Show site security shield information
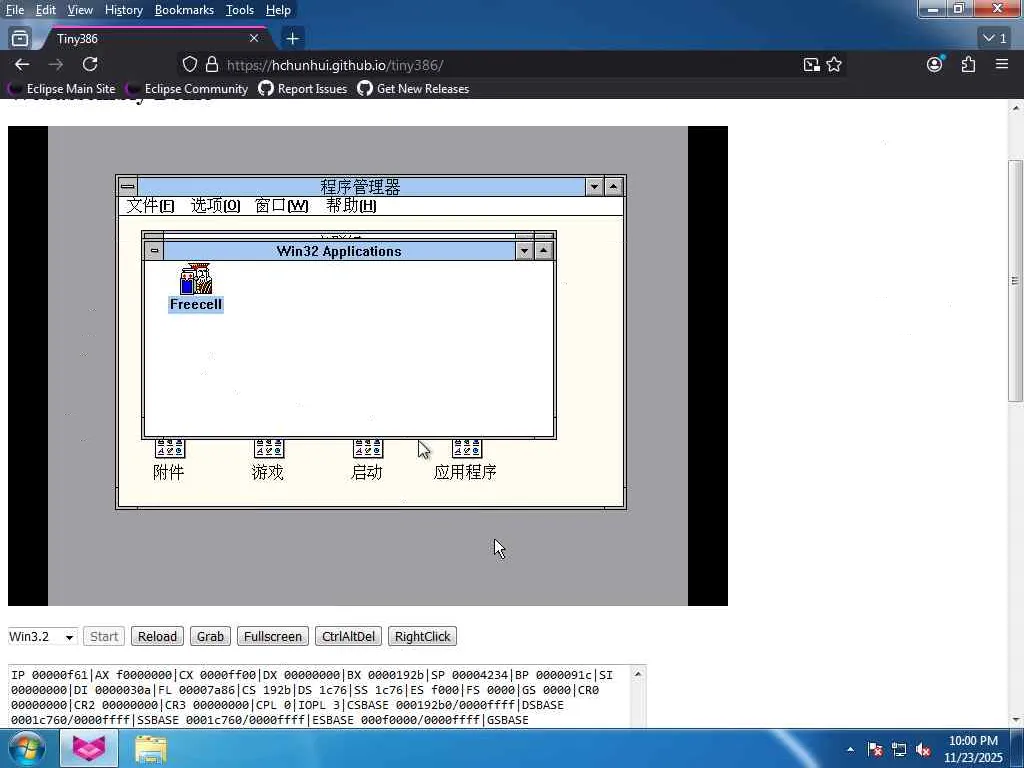Viewport: 1024px width, 768px height. point(189,64)
